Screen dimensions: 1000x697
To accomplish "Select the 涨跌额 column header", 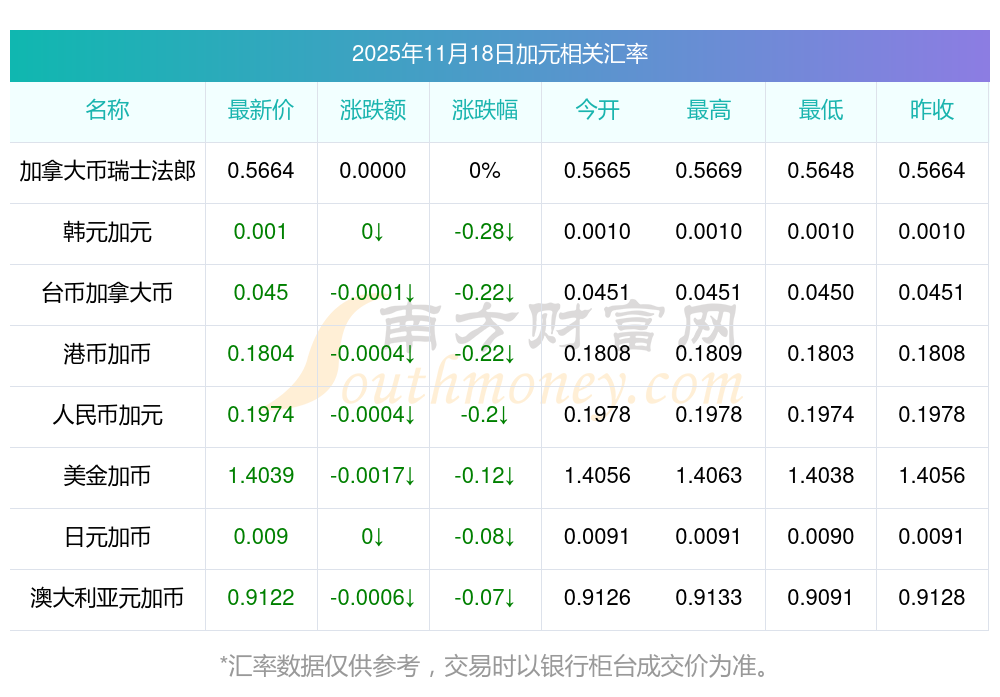I will click(x=373, y=111).
